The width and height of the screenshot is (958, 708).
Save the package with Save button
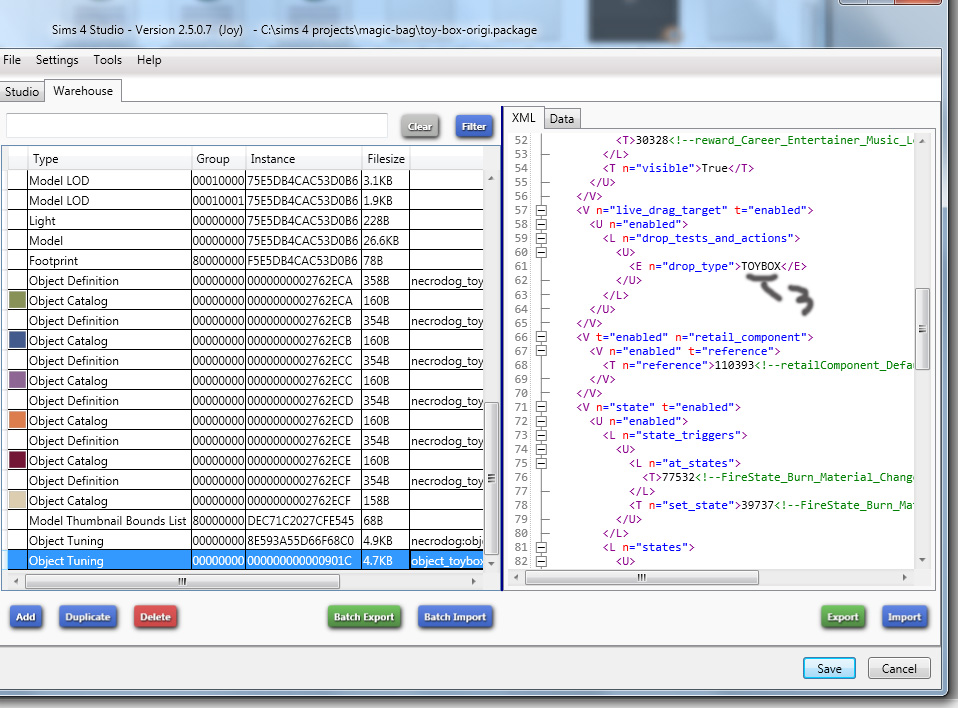(829, 668)
